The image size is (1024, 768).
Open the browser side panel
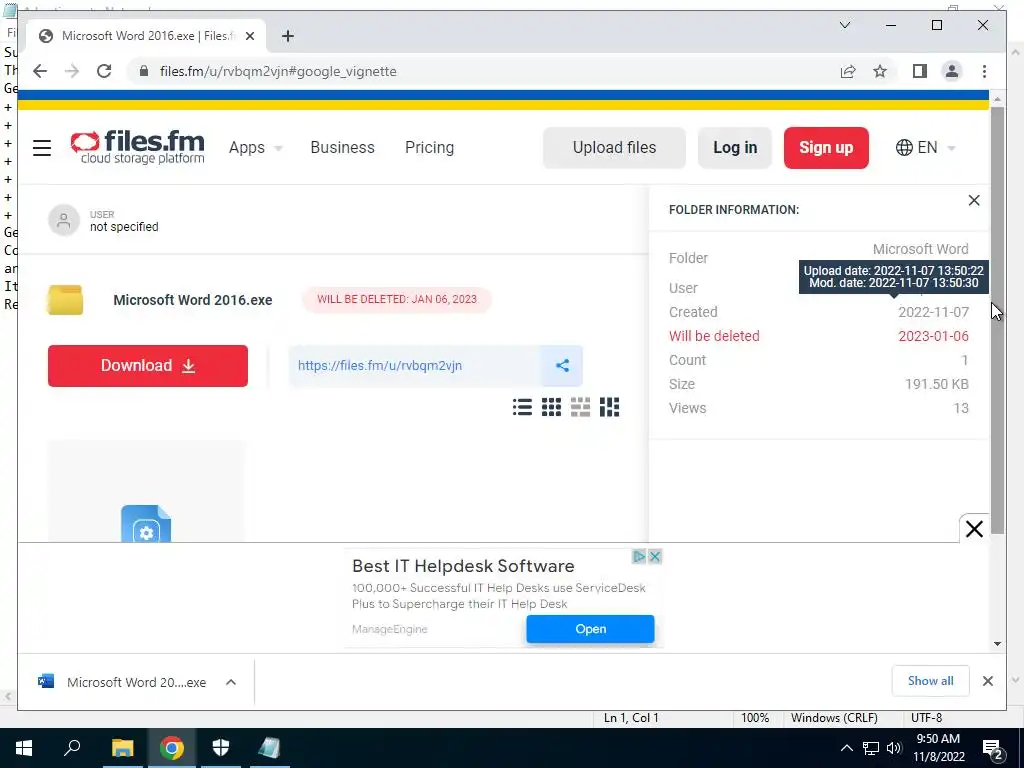pos(920,71)
